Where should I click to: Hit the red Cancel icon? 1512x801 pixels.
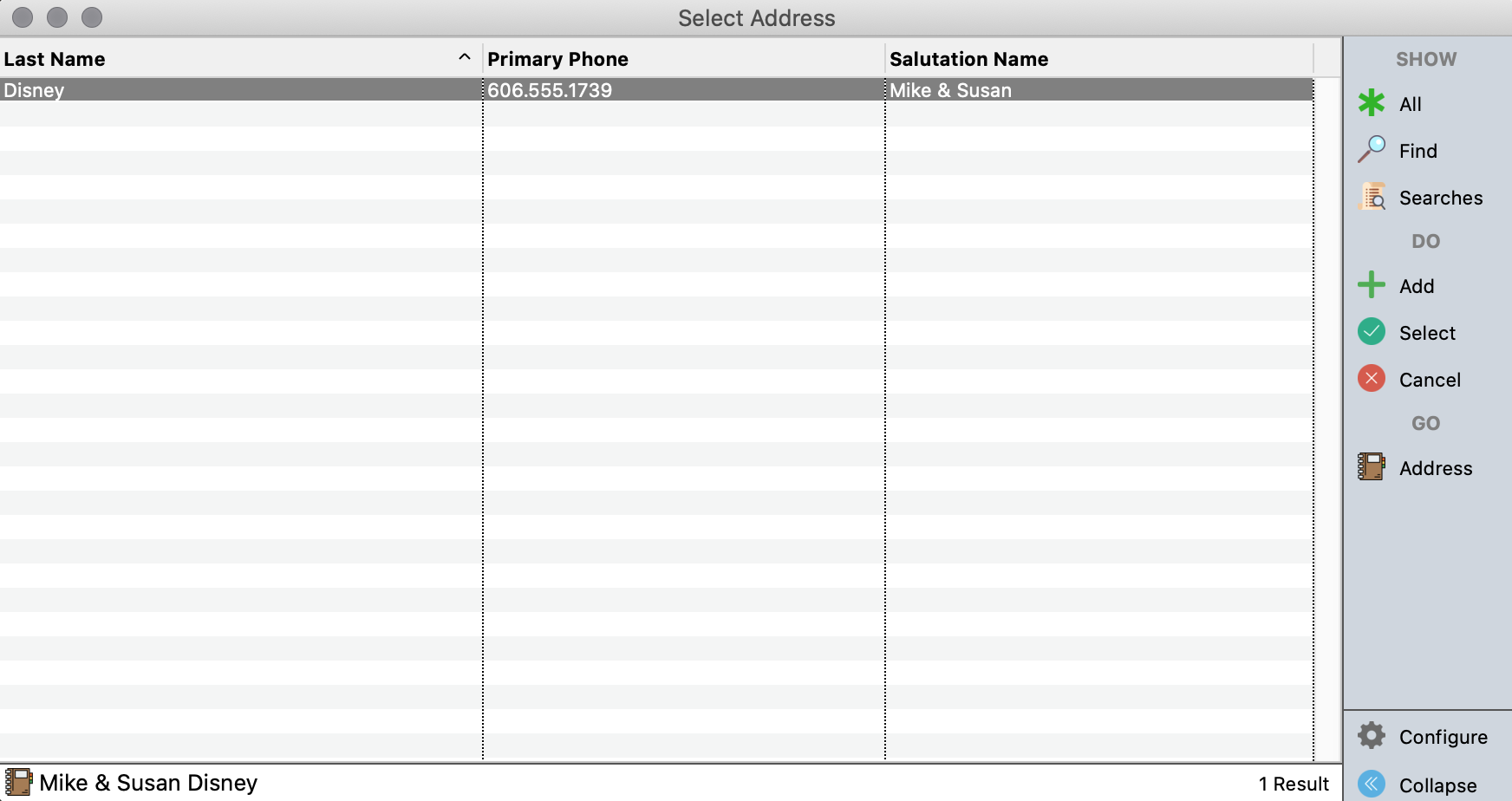pyautogui.click(x=1372, y=379)
